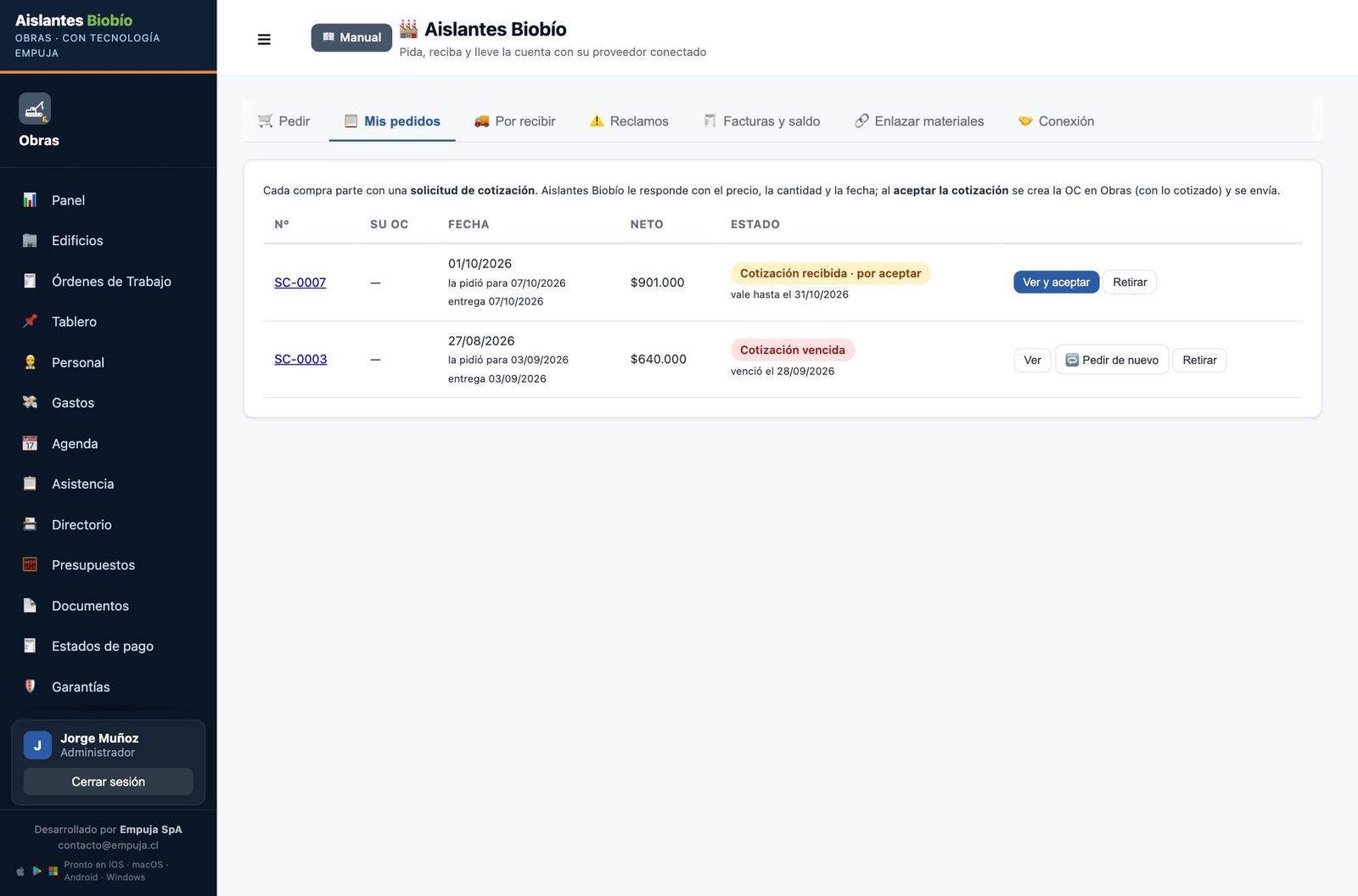Viewport: 1358px width, 896px height.
Task: Click contacto@empuja.cl in footer
Action: 108,845
